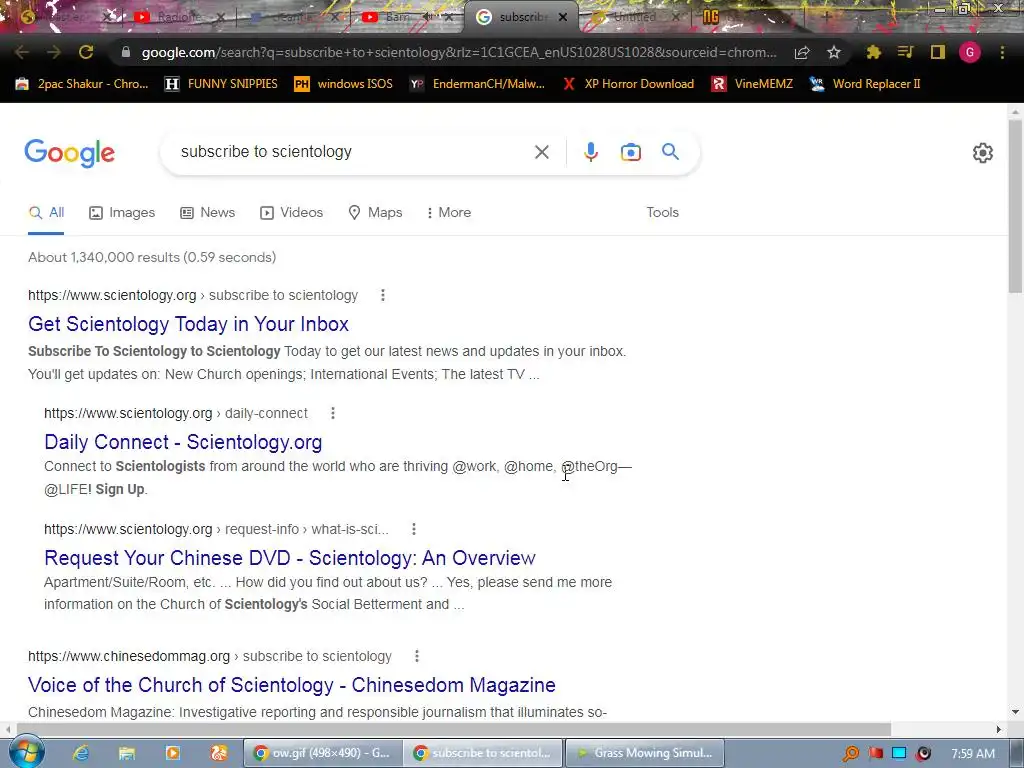1024x768 pixels.
Task: Click the red flag tray icon
Action: pyautogui.click(x=875, y=753)
